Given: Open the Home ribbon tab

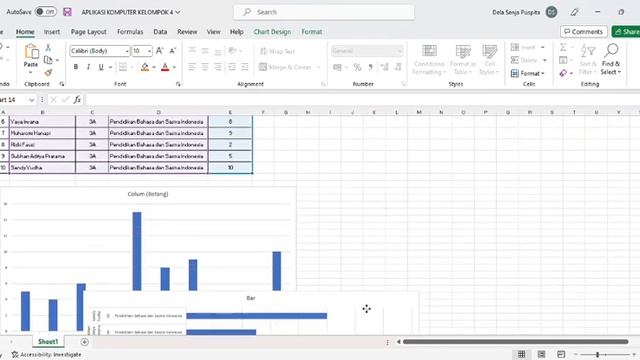Looking at the screenshot, I should [x=25, y=31].
